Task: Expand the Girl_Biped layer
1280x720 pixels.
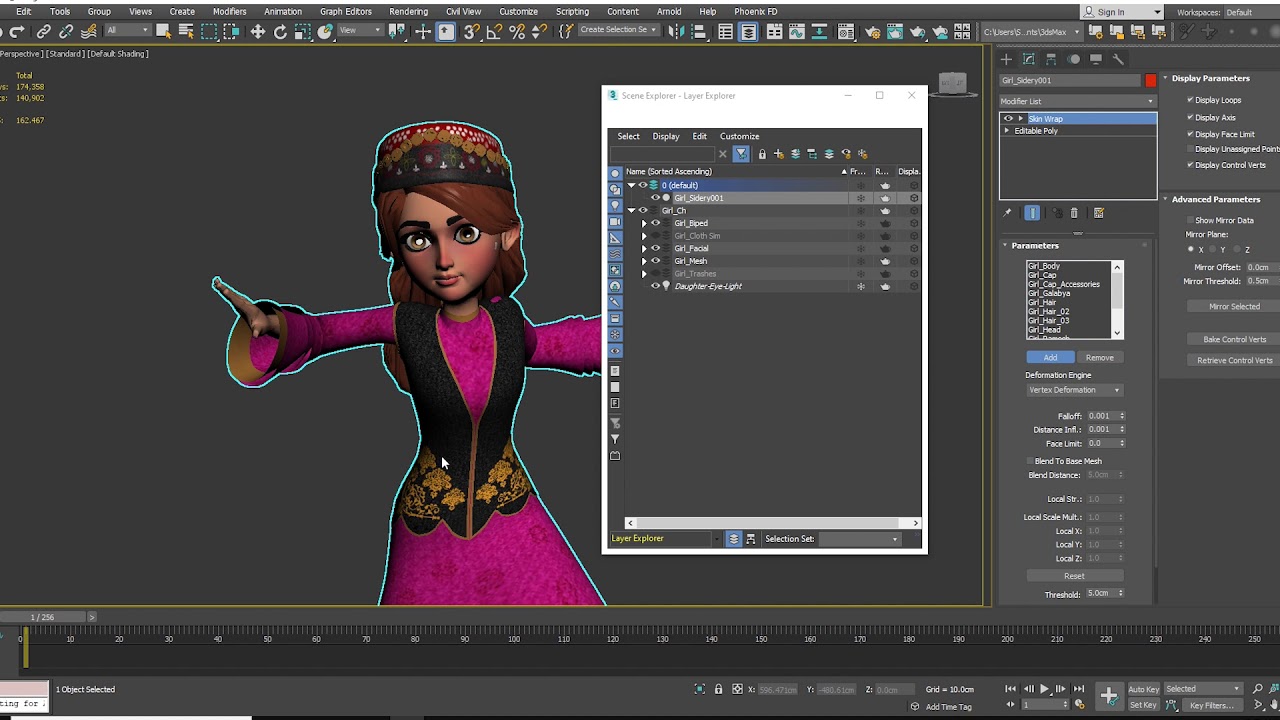Action: 643,223
